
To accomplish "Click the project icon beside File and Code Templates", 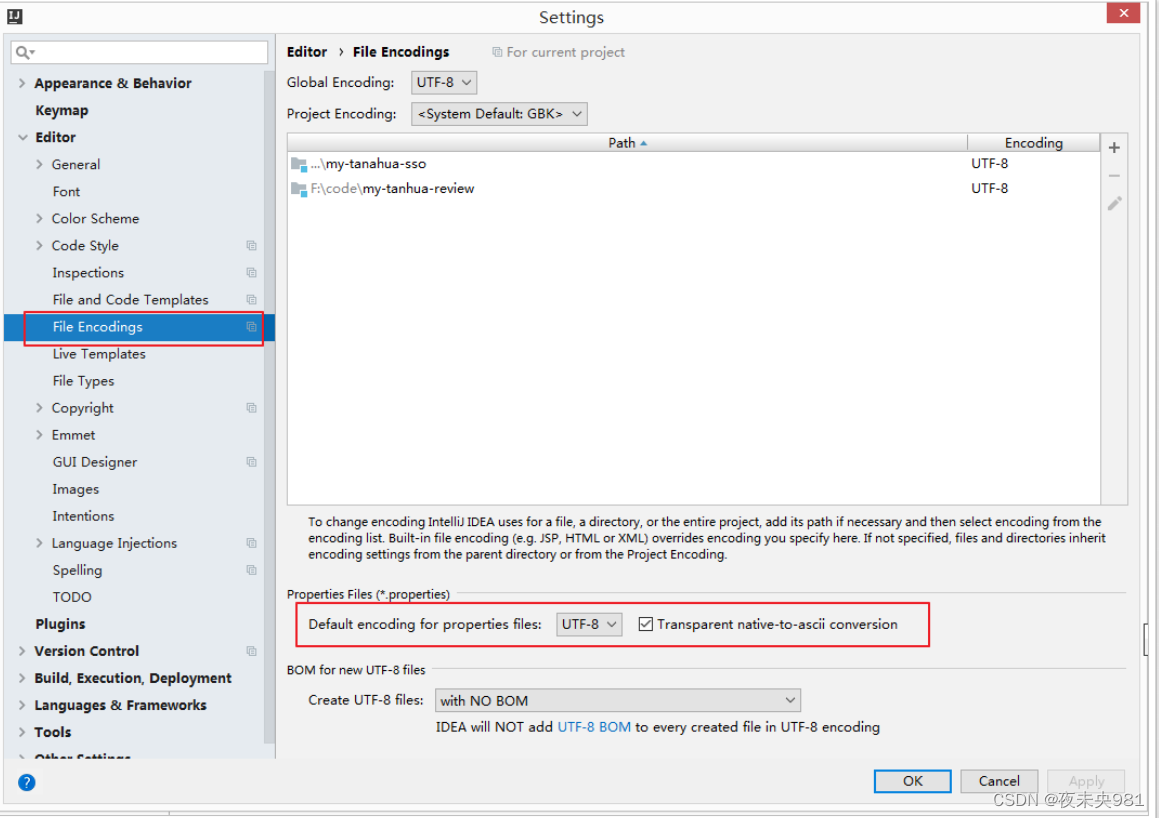I will 251,299.
